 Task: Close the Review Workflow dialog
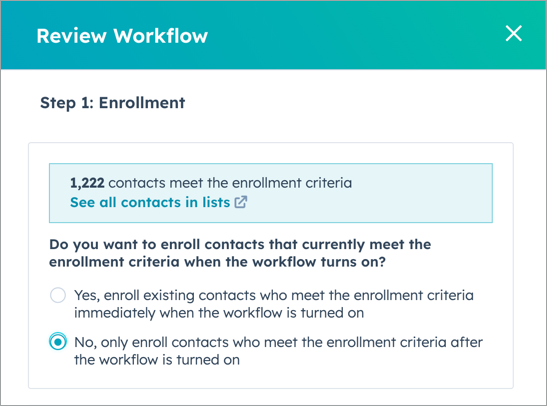pos(514,33)
